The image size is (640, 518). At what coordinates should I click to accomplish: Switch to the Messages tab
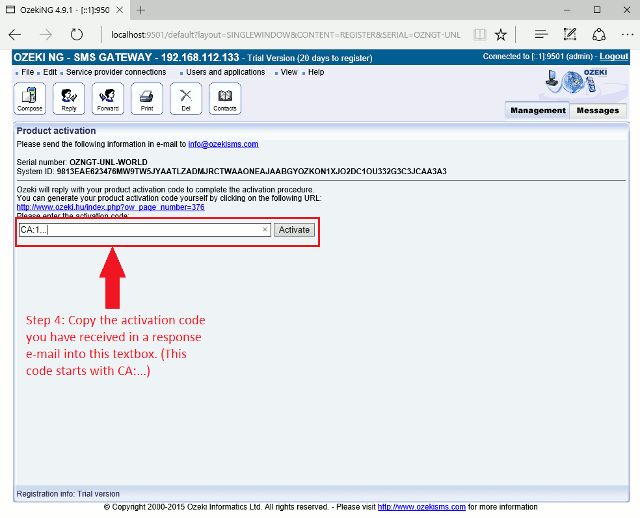598,110
